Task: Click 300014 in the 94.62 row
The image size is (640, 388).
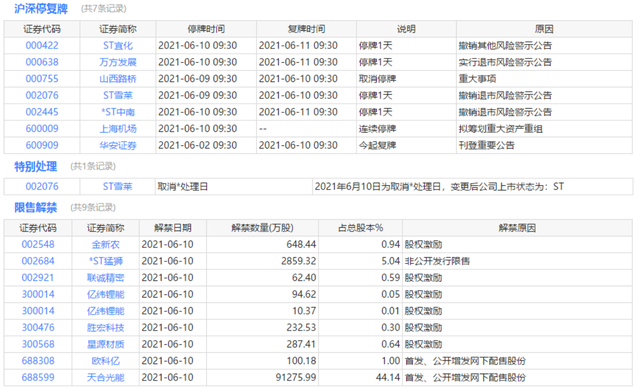Action: point(38,294)
